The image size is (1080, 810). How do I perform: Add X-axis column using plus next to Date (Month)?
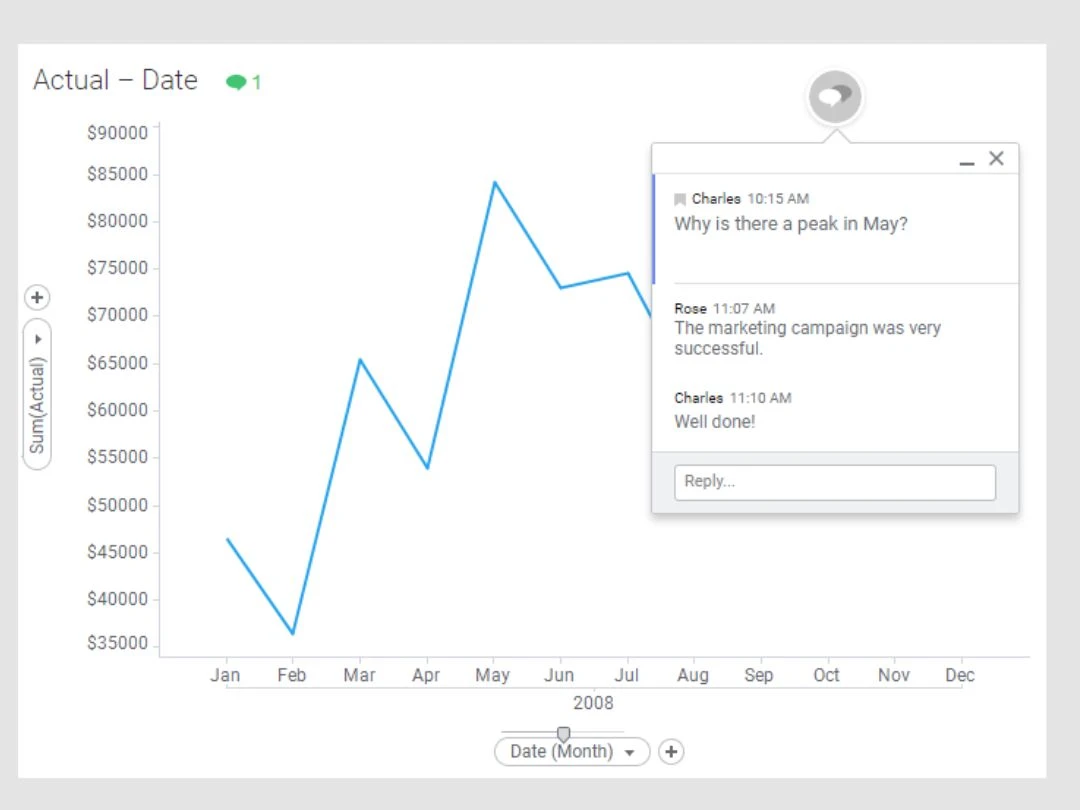point(672,751)
